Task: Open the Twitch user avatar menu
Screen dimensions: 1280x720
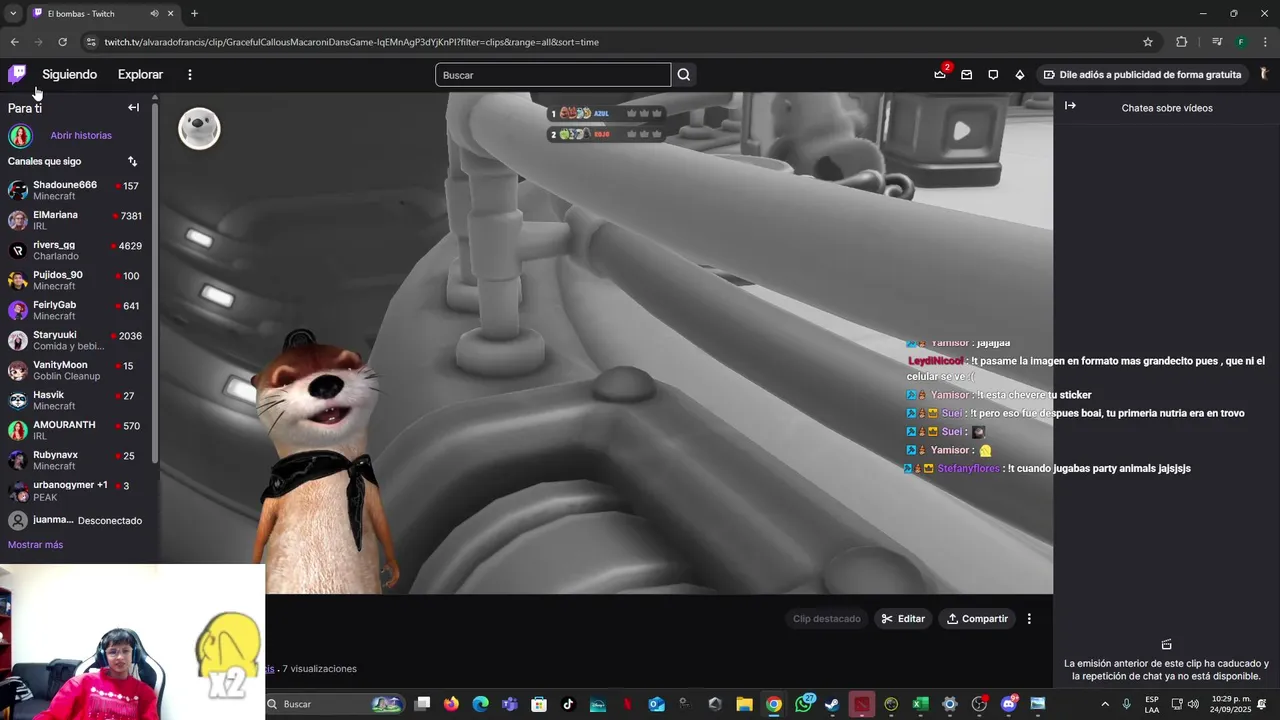Action: click(x=1265, y=74)
